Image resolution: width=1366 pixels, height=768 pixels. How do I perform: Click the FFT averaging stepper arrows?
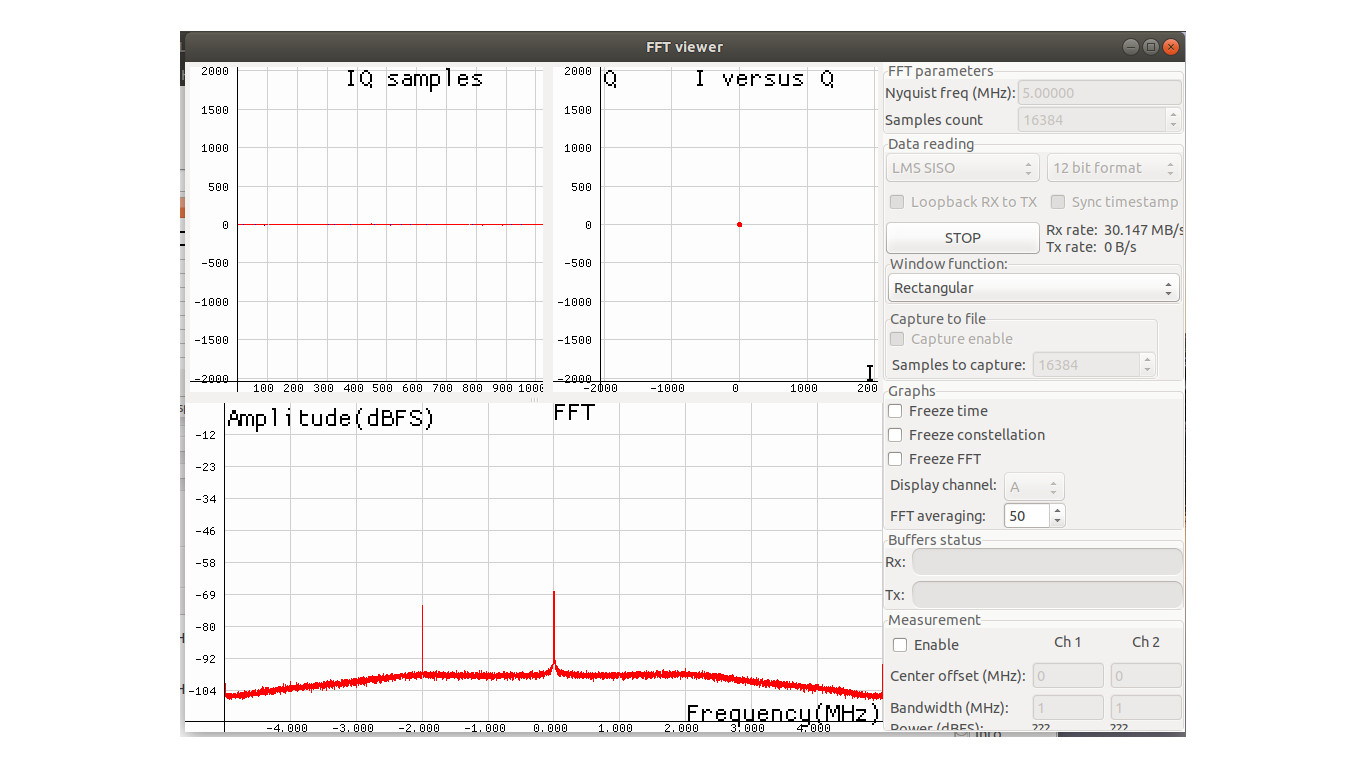tap(1058, 516)
